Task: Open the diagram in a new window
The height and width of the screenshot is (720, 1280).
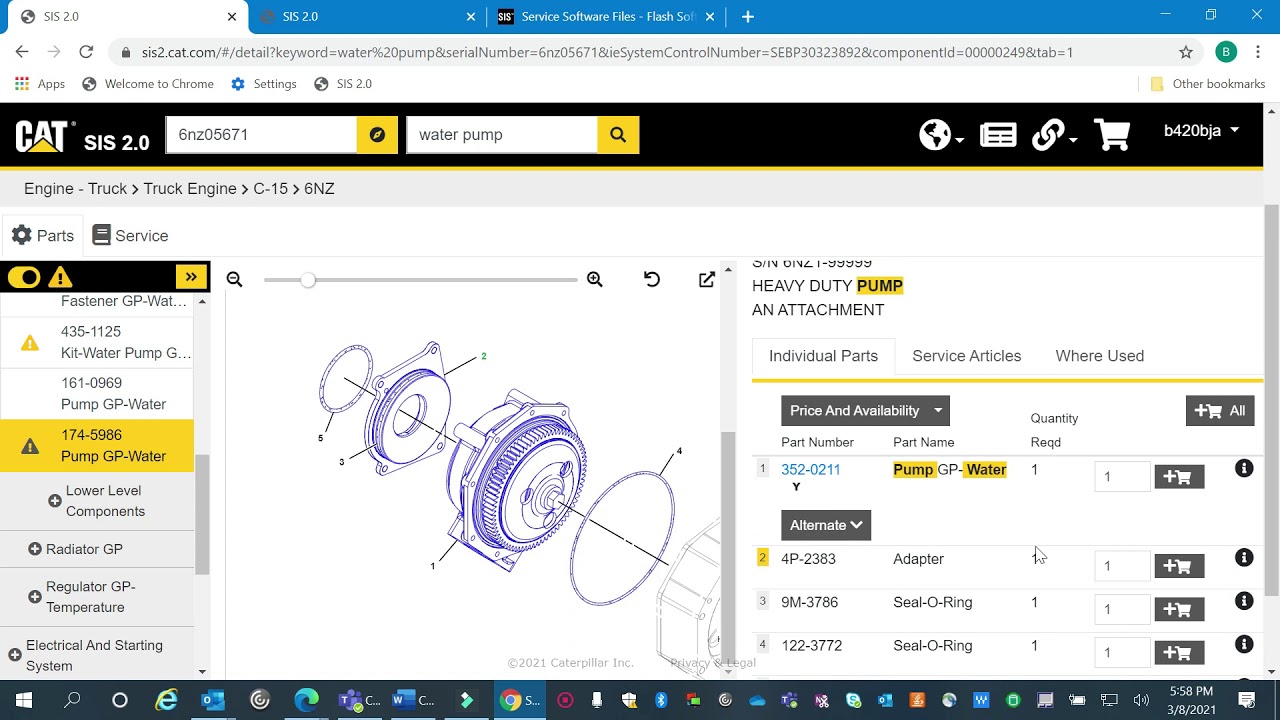Action: (707, 280)
